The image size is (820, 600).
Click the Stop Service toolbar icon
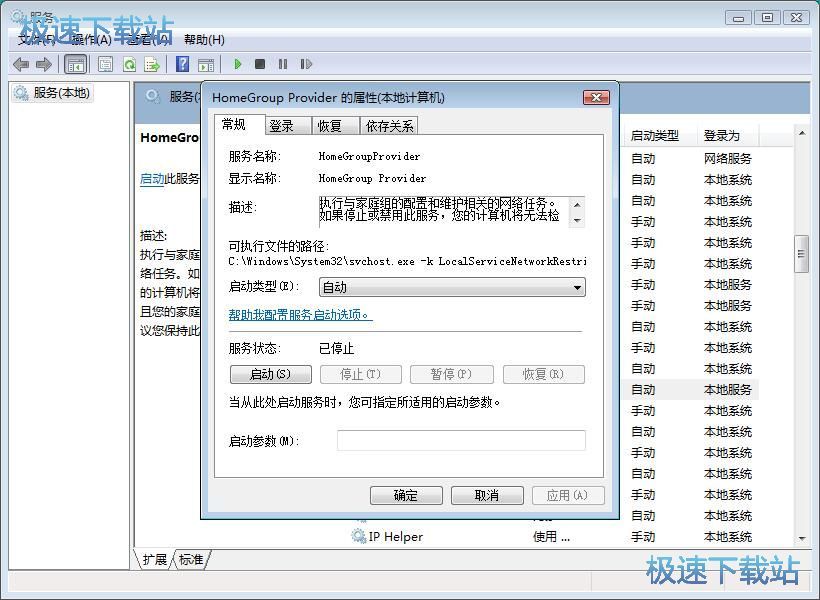[260, 64]
